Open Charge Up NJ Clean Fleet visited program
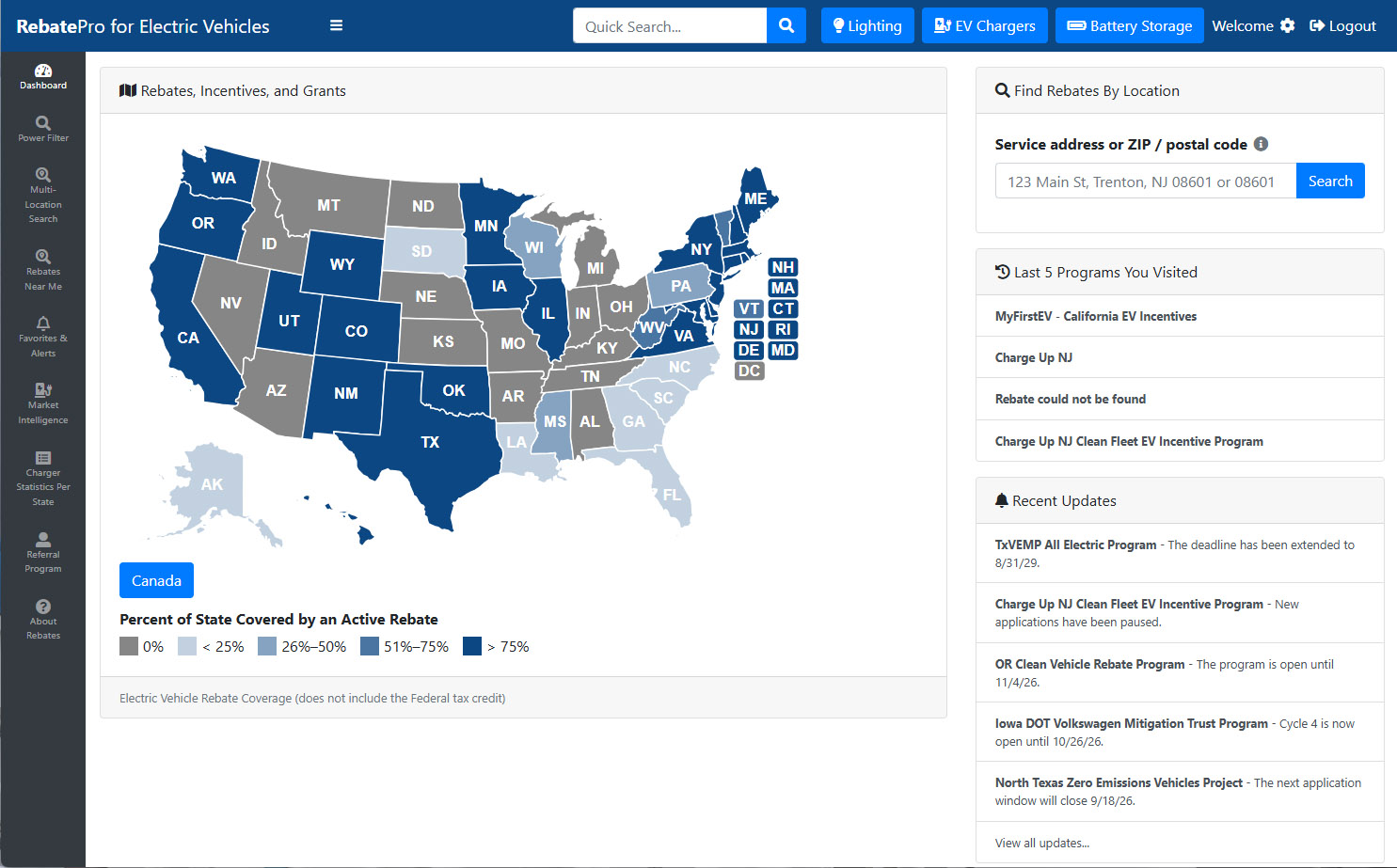Image resolution: width=1397 pixels, height=868 pixels. point(1129,441)
